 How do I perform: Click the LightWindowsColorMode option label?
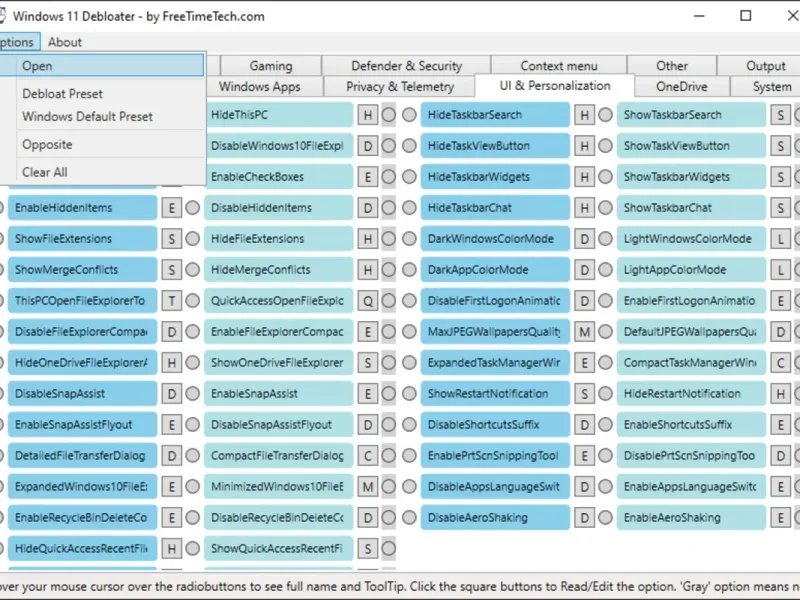pos(691,239)
